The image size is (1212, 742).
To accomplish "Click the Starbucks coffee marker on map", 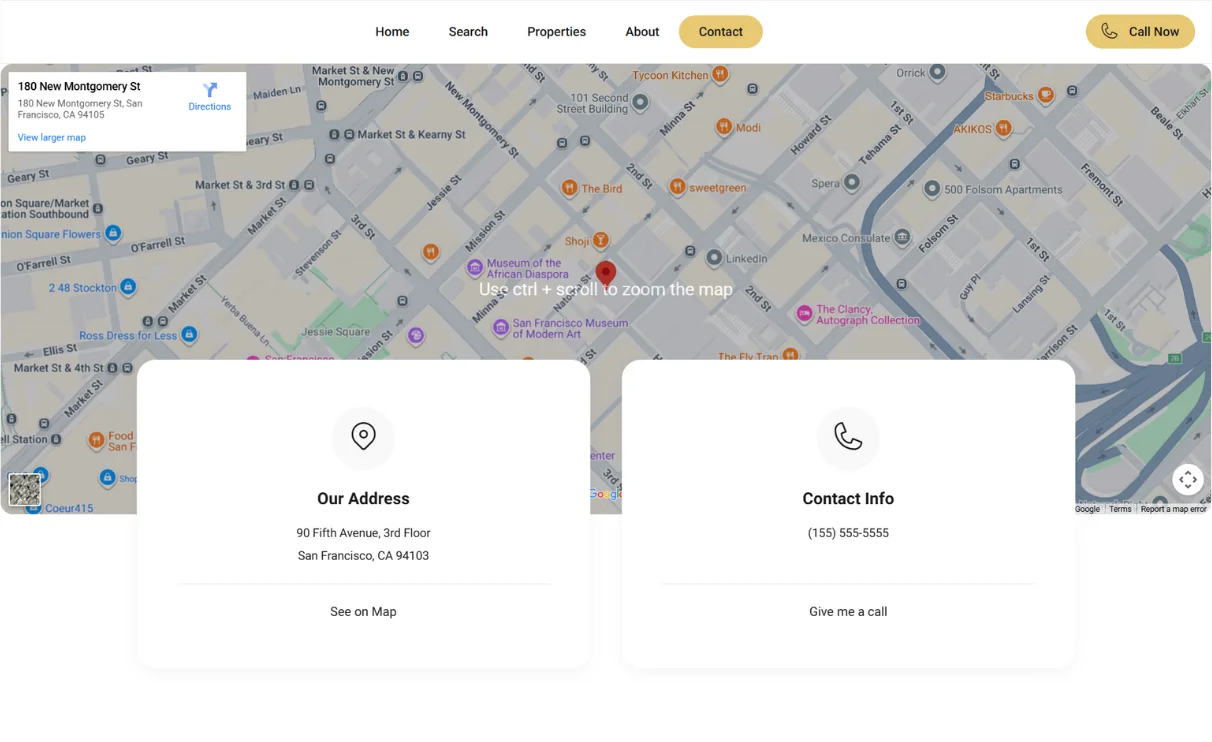I will [x=1045, y=95].
